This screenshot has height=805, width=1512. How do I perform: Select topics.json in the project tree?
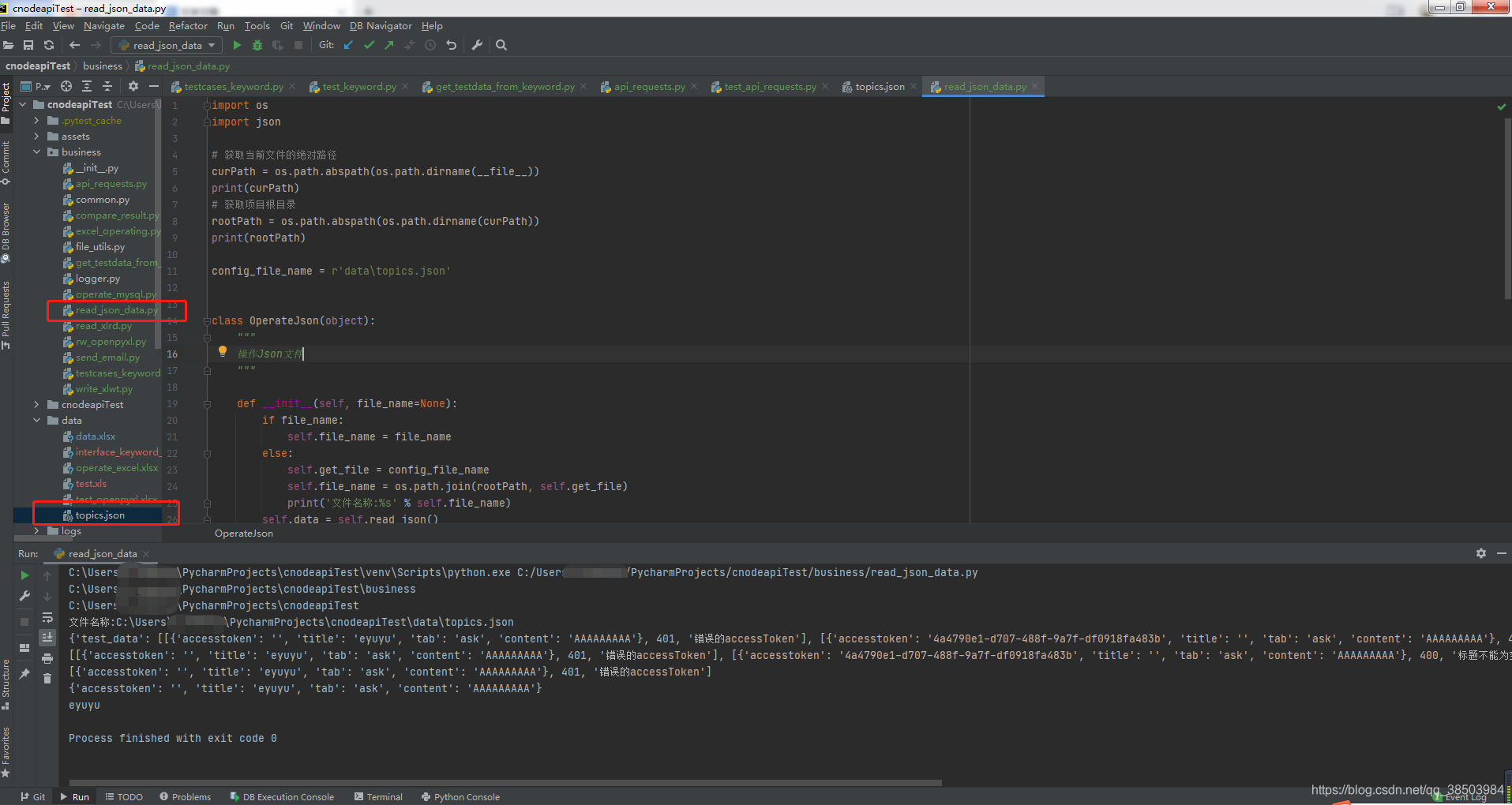click(x=100, y=515)
